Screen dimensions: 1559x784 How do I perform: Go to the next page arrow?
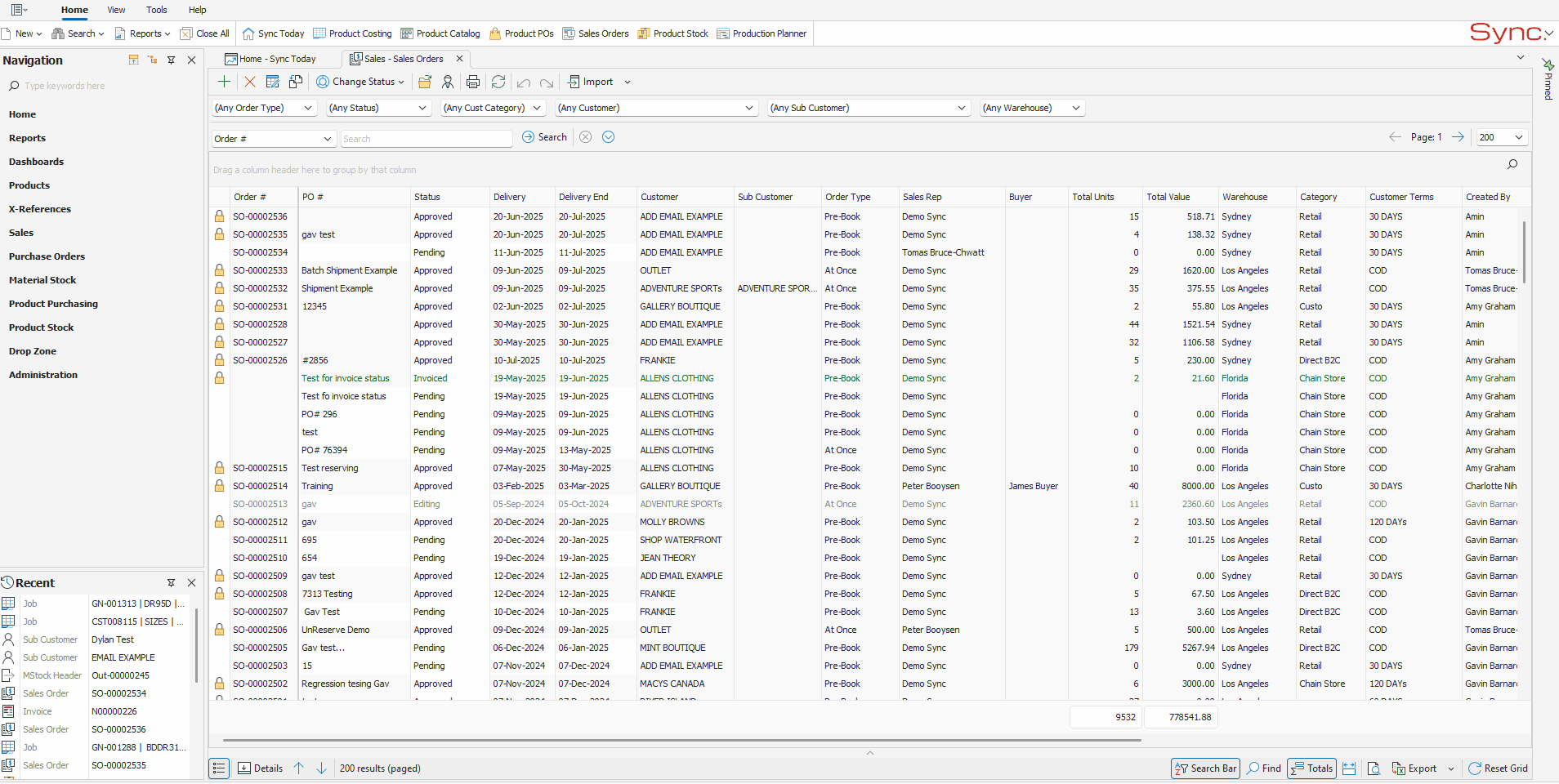pos(1458,137)
